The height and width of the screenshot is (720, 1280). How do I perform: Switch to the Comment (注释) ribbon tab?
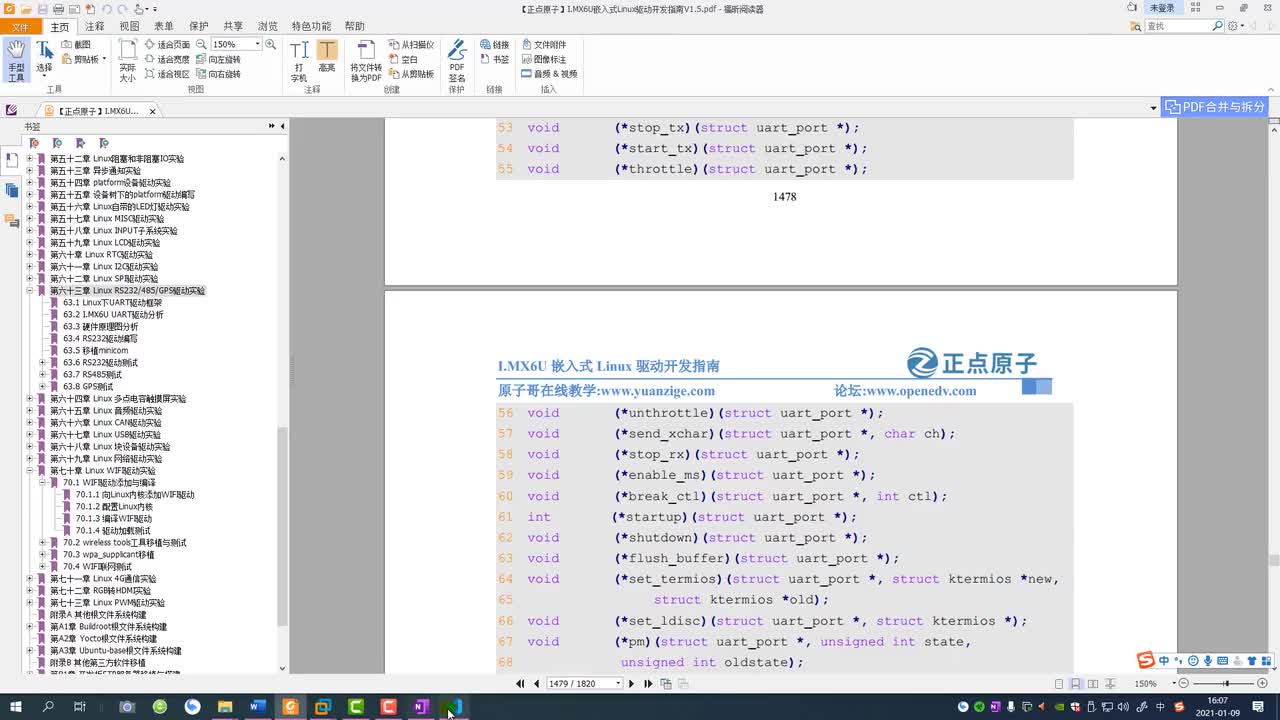pyautogui.click(x=95, y=27)
